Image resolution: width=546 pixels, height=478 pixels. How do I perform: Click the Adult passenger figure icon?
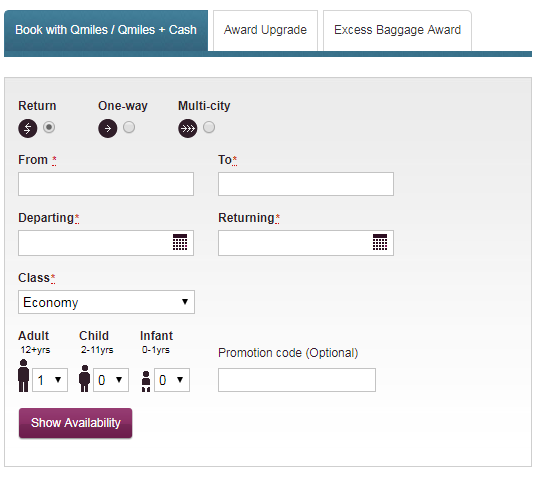(24, 376)
